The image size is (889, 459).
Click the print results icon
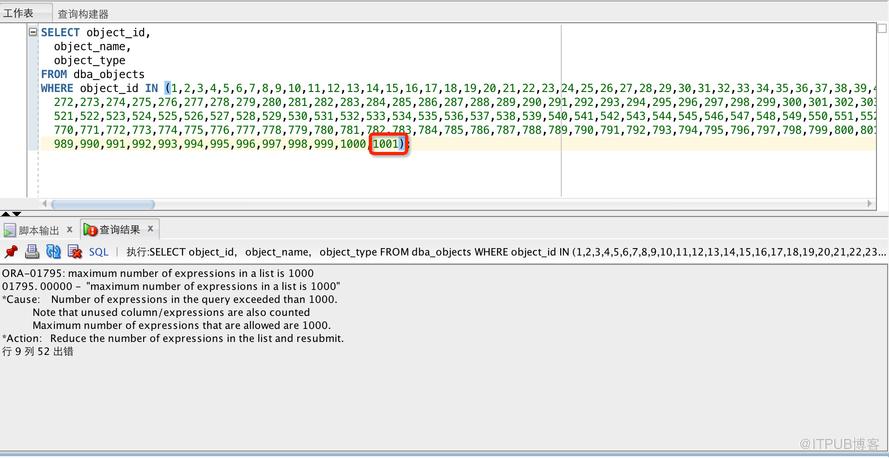(32, 252)
